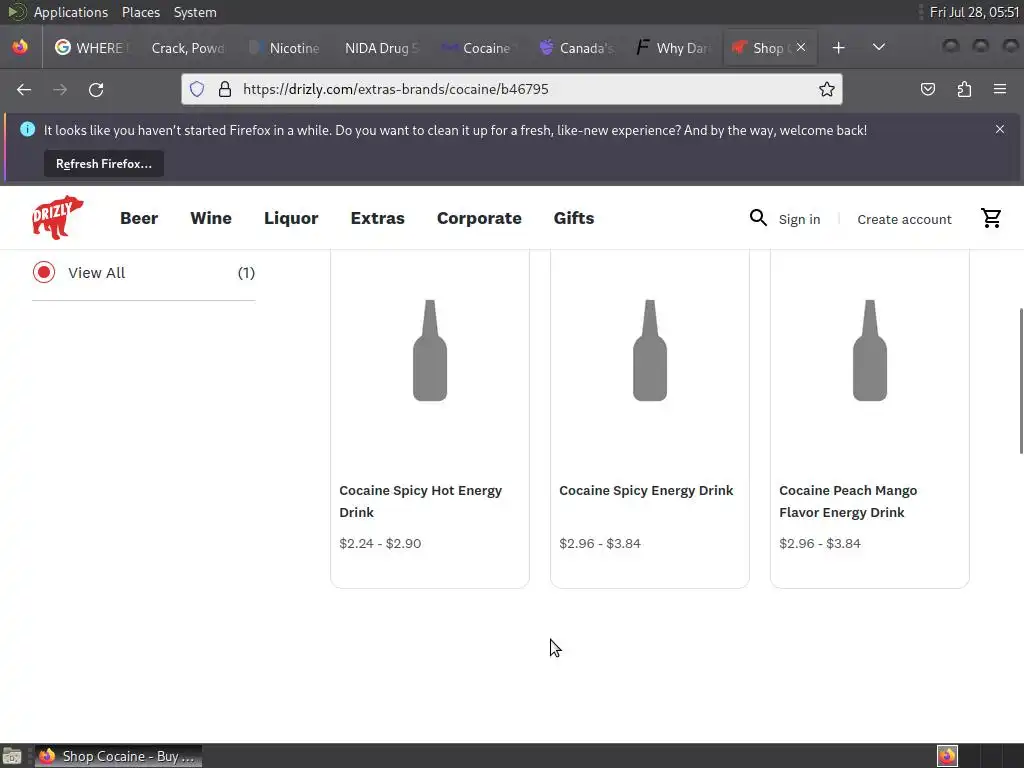1024x768 pixels.
Task: Switch to the Cocaine tab
Action: pos(478,48)
